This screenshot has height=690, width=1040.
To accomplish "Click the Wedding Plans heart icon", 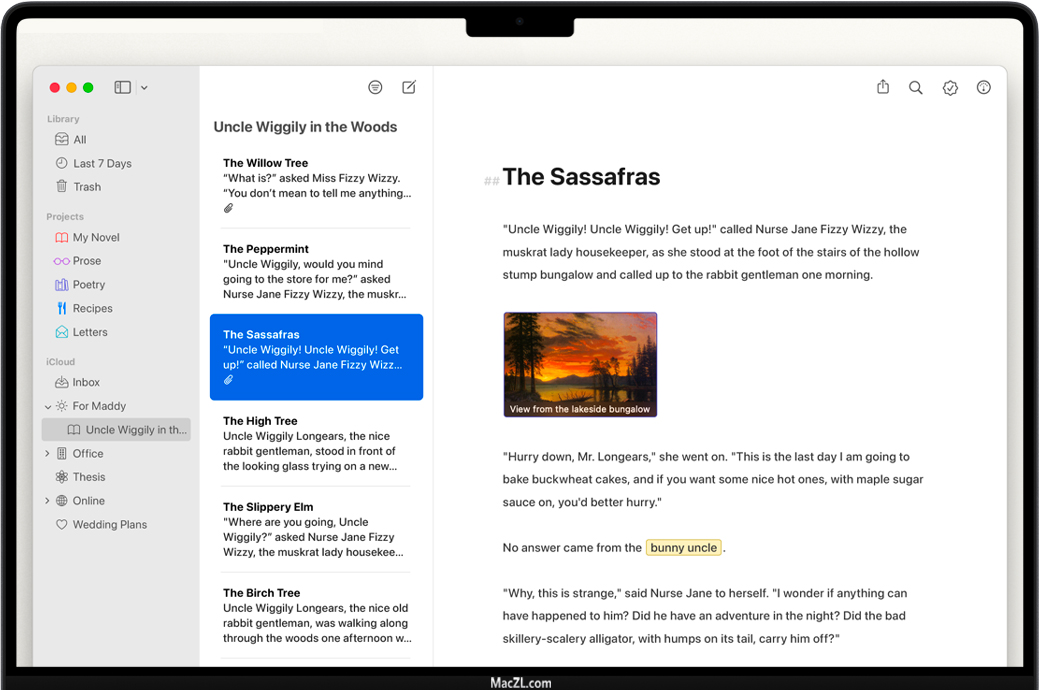I will coord(62,525).
